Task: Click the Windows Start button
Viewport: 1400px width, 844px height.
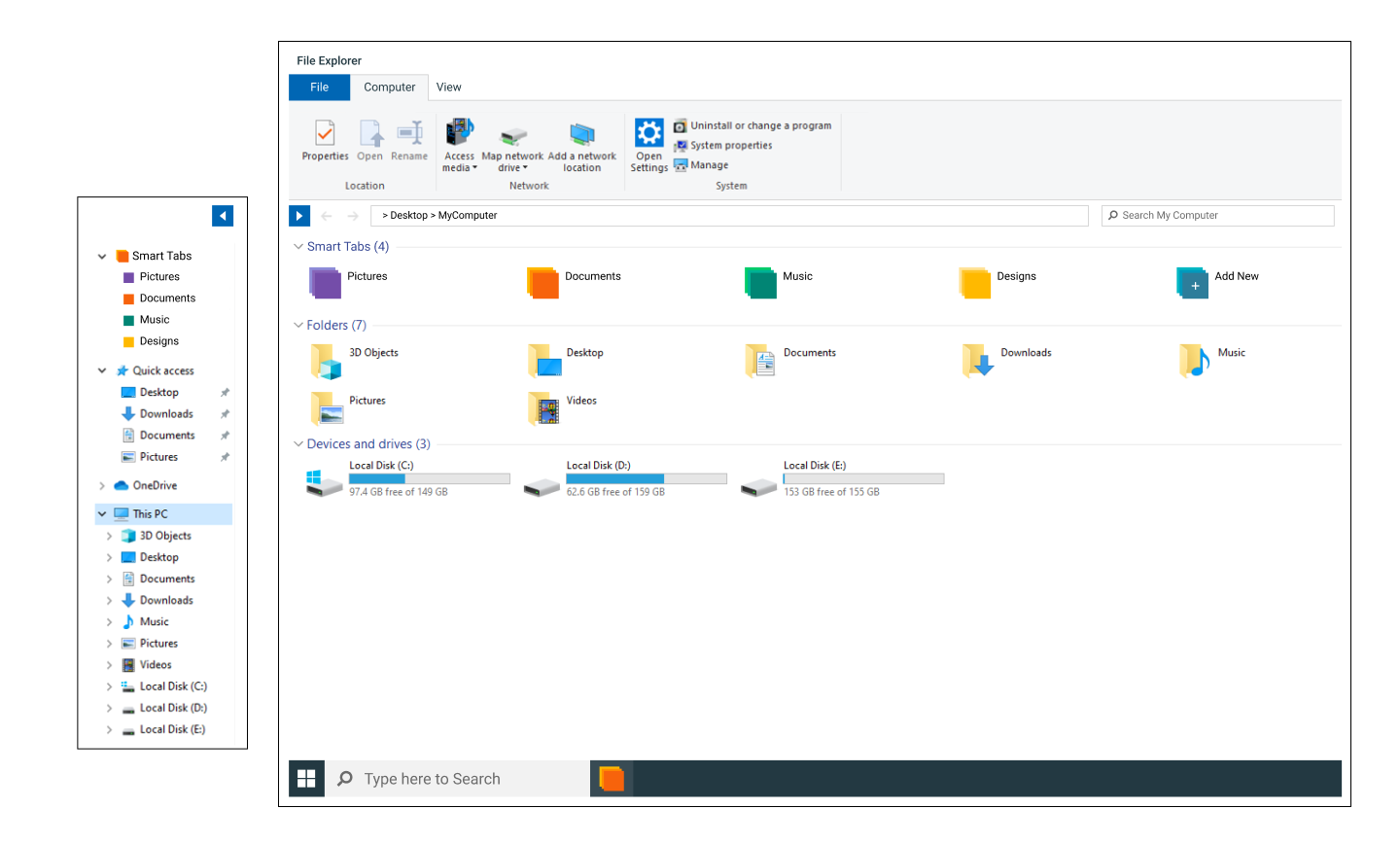Action: 306,779
